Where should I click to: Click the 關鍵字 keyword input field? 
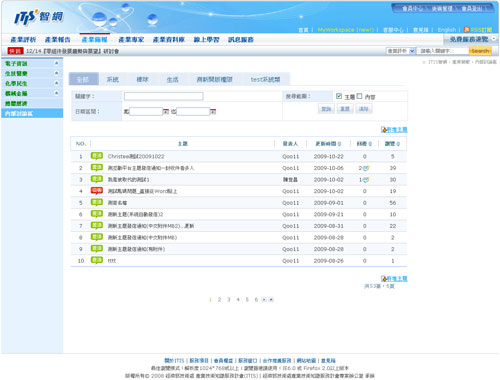click(163, 96)
